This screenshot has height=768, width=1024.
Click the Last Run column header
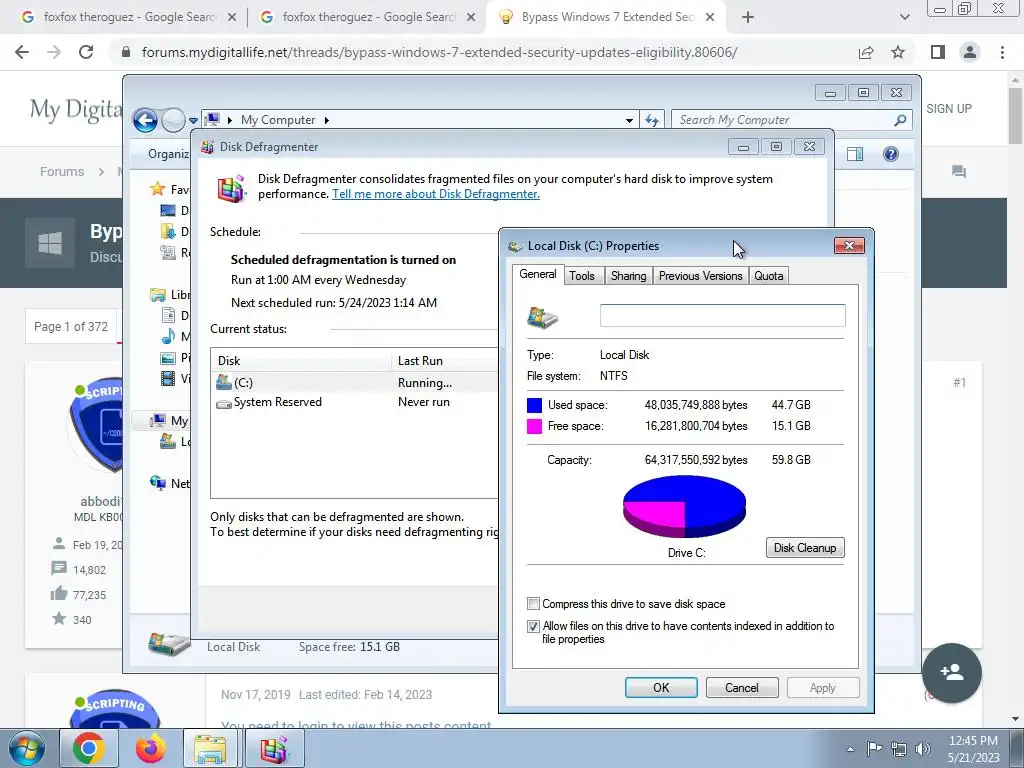coord(445,360)
